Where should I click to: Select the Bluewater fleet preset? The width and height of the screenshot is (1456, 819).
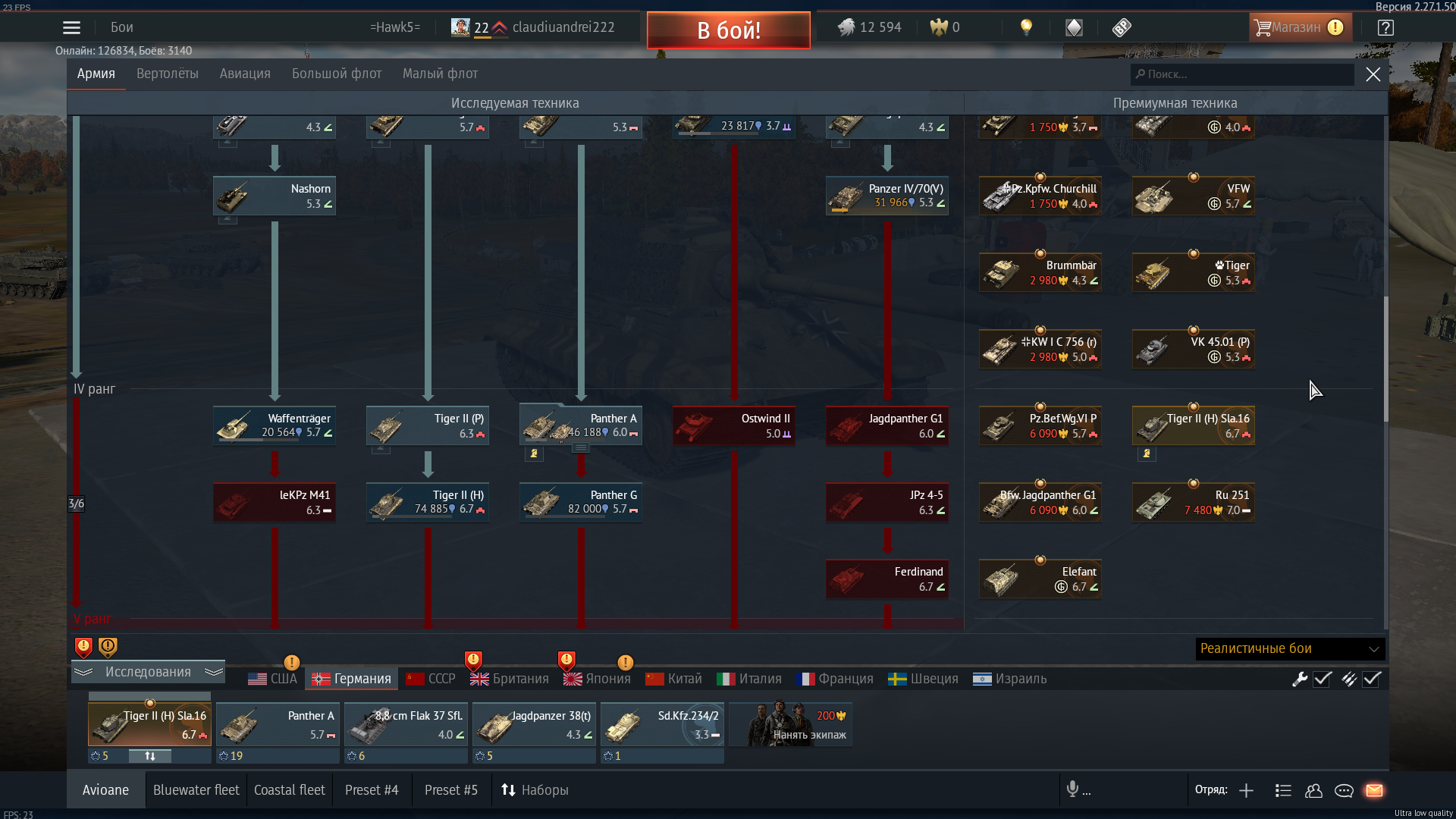(196, 790)
